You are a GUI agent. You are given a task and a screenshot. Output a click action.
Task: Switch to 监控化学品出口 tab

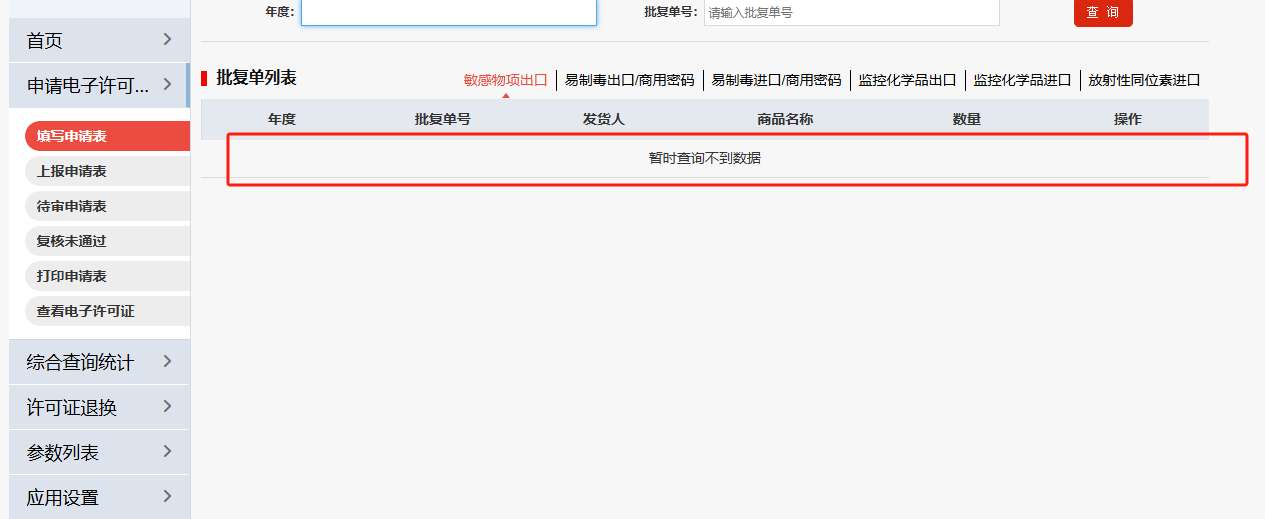point(907,80)
